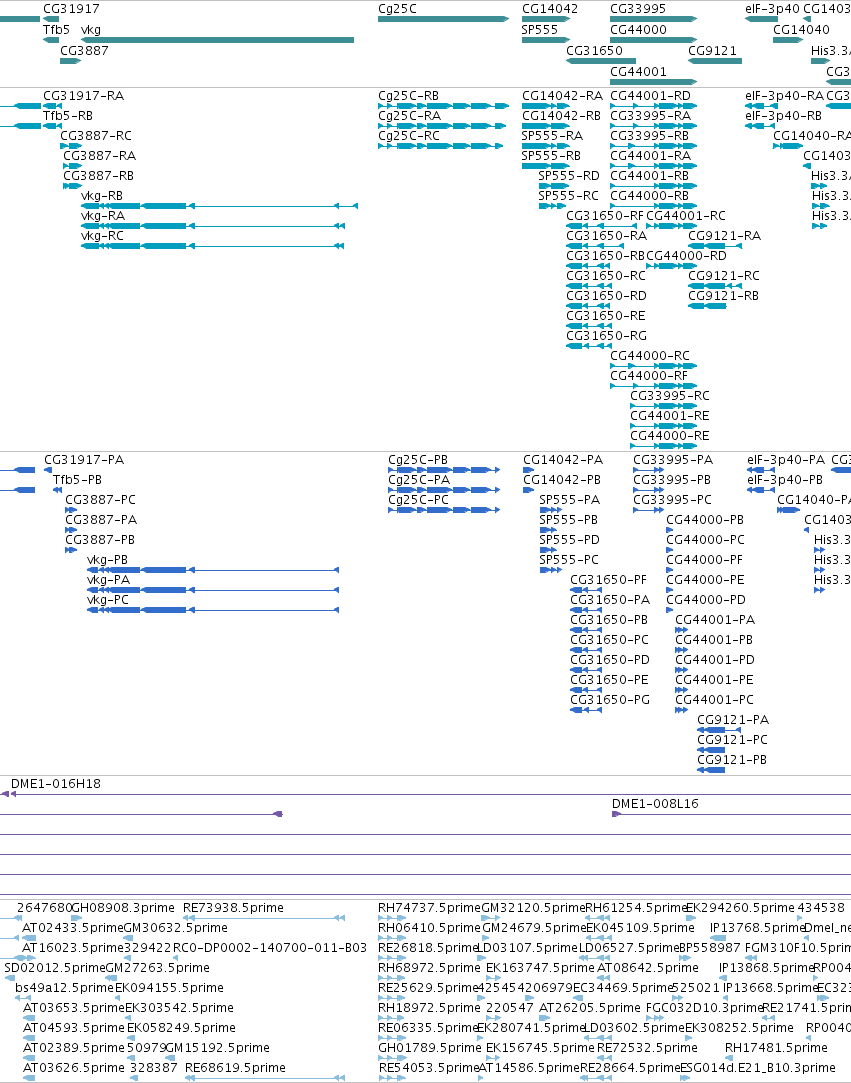This screenshot has width=851, height=1083.
Task: Open protein Tfb5-PB
Action: click(x=77, y=480)
